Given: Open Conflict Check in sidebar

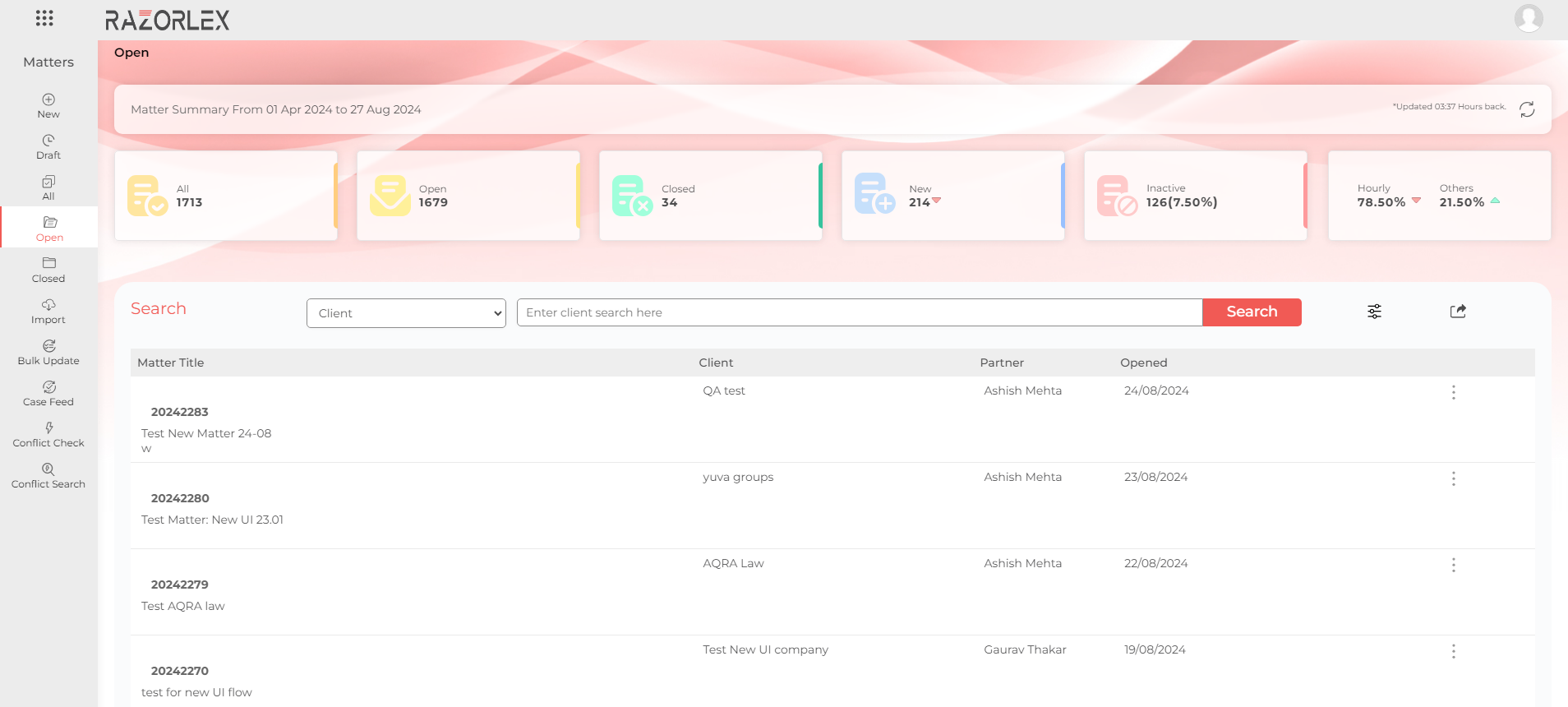Looking at the screenshot, I should (48, 435).
